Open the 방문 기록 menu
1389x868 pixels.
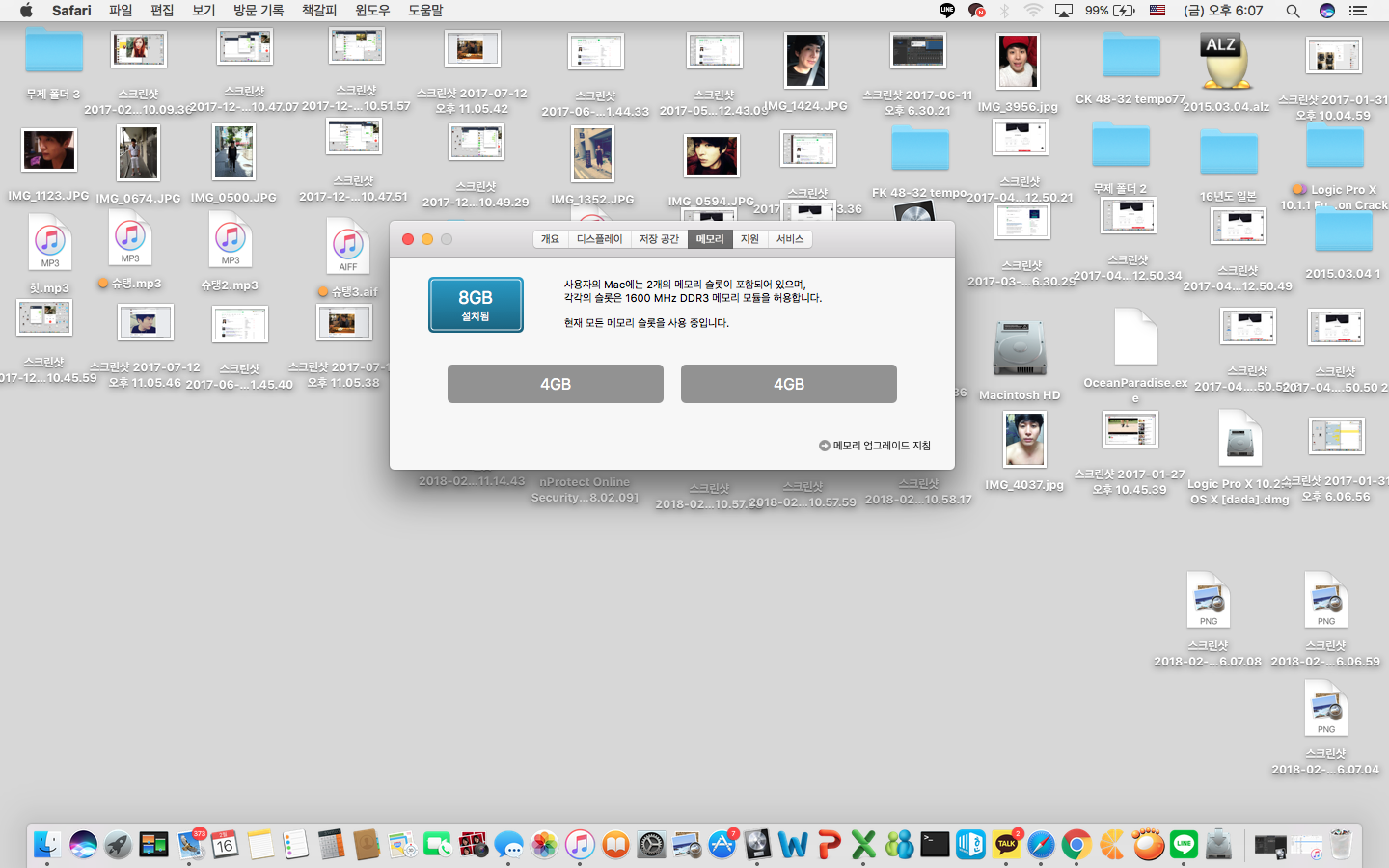pyautogui.click(x=259, y=11)
